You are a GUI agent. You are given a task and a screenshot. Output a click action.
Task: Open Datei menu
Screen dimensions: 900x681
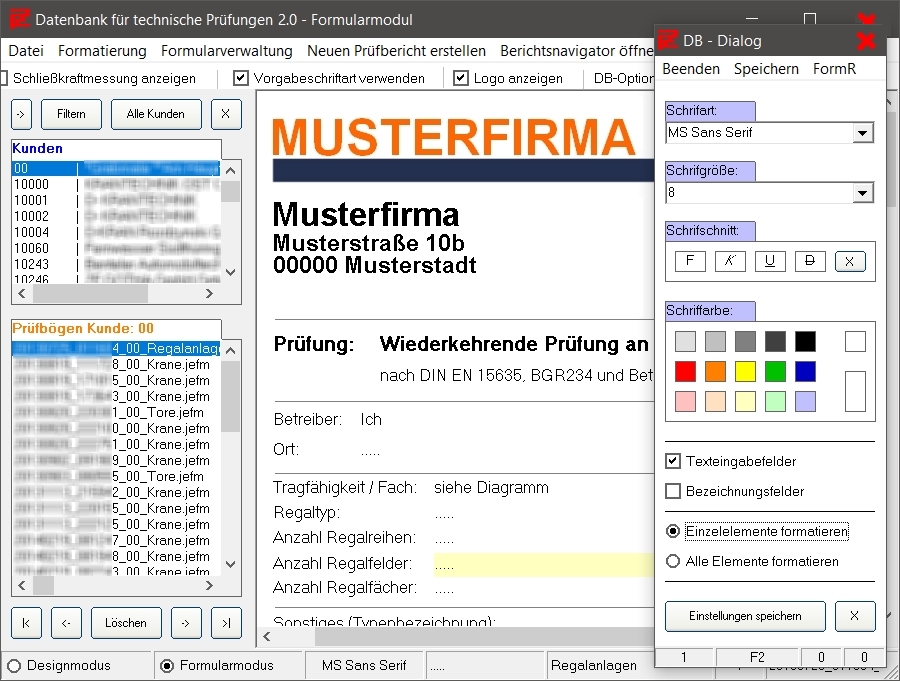tap(26, 51)
